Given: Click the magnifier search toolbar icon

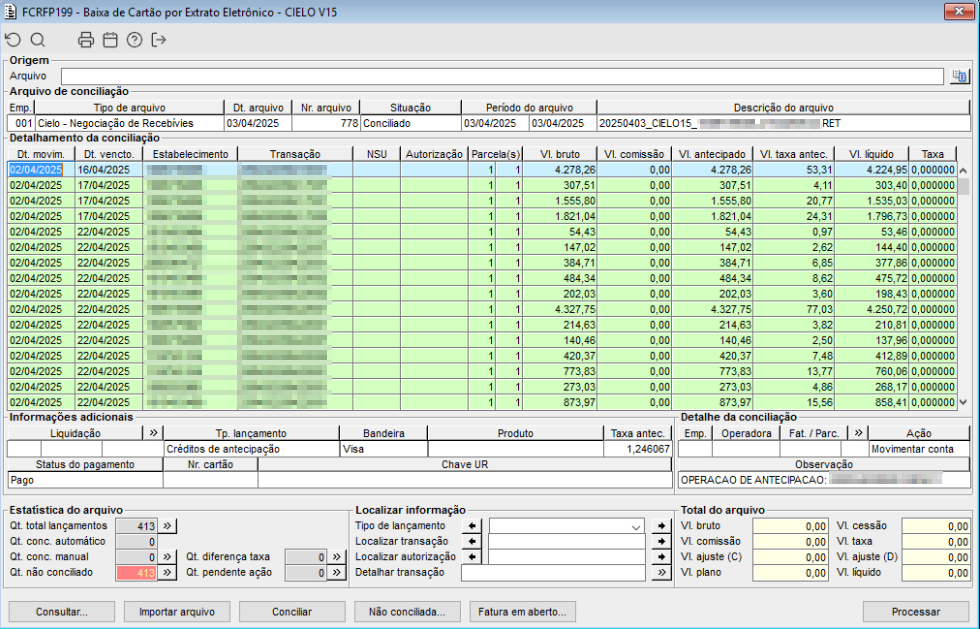Looking at the screenshot, I should click(38, 40).
